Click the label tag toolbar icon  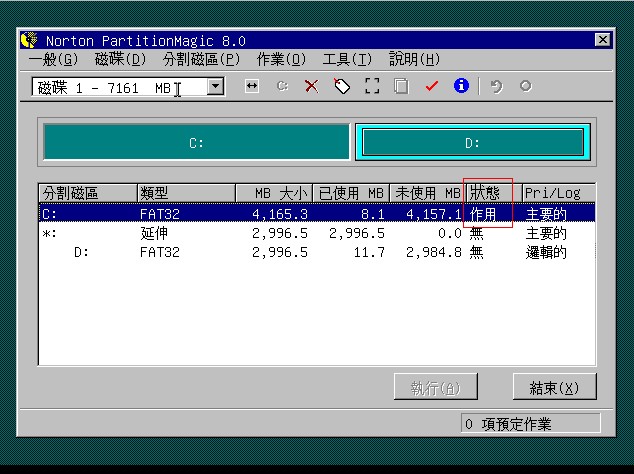[342, 86]
